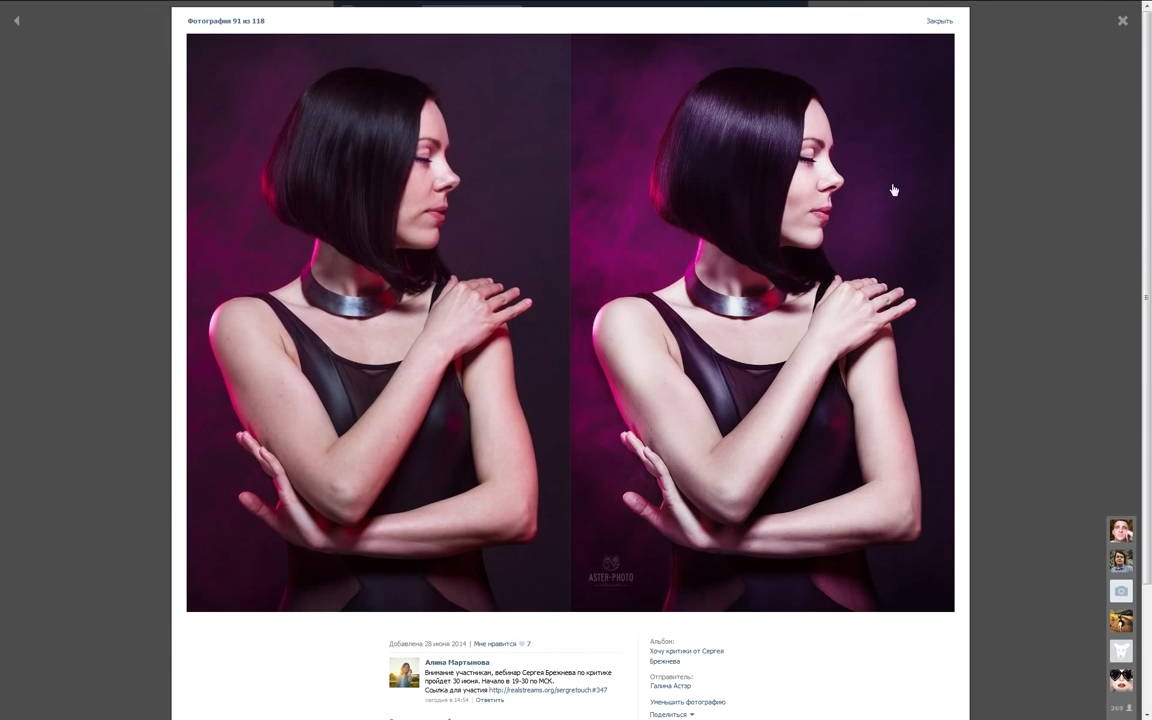Go to the previous photo using the left arrow
1152x720 pixels.
(x=16, y=21)
